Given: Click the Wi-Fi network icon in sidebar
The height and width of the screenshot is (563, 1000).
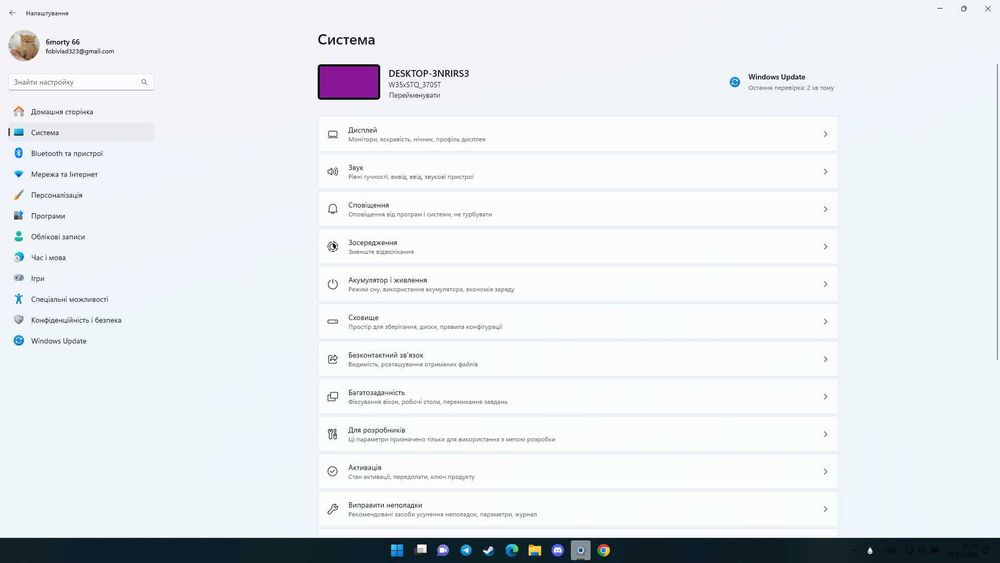Looking at the screenshot, I should (x=18, y=174).
